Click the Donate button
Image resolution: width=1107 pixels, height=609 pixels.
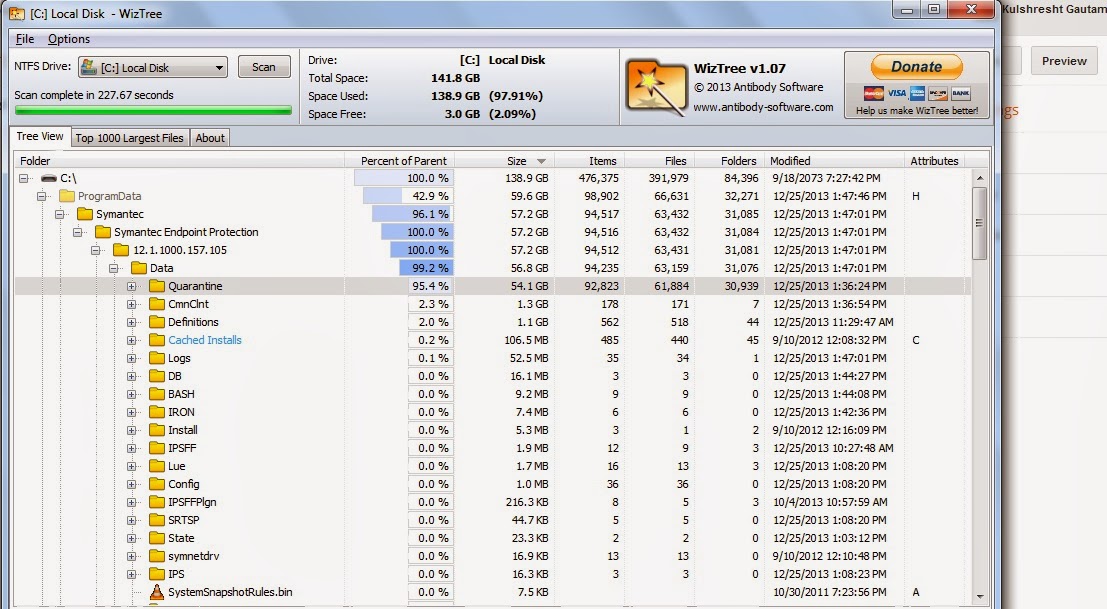coord(916,67)
